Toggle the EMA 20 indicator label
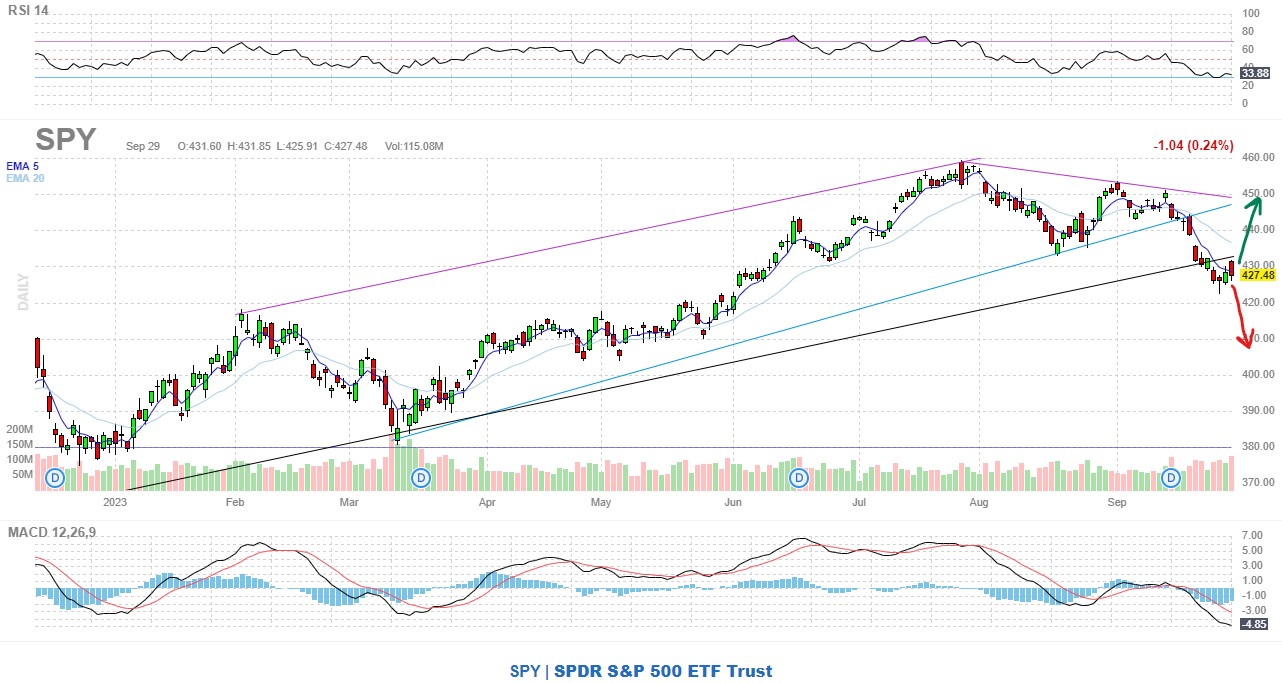The image size is (1282, 683). pos(25,179)
